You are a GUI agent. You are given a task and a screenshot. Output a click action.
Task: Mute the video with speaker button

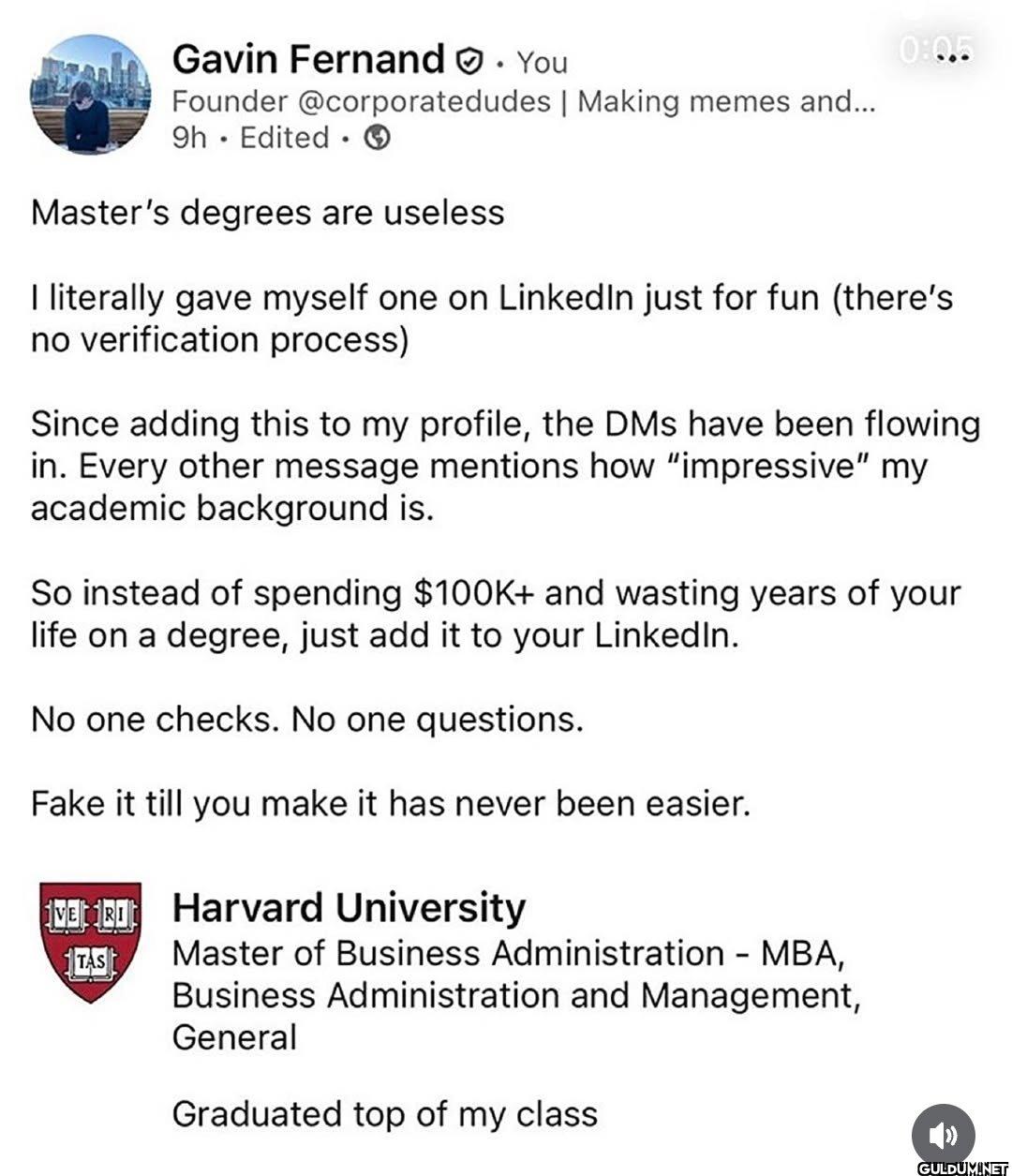coord(944,1135)
